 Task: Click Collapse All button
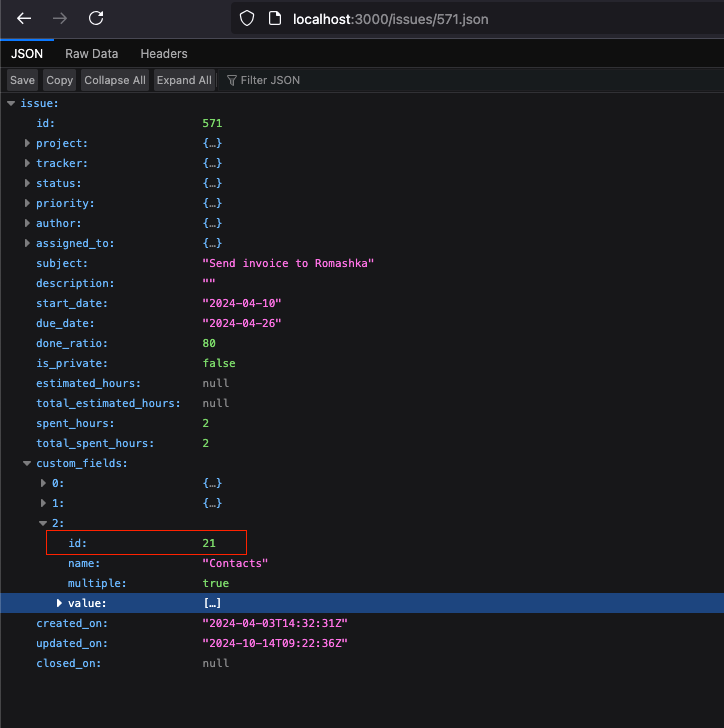click(114, 80)
